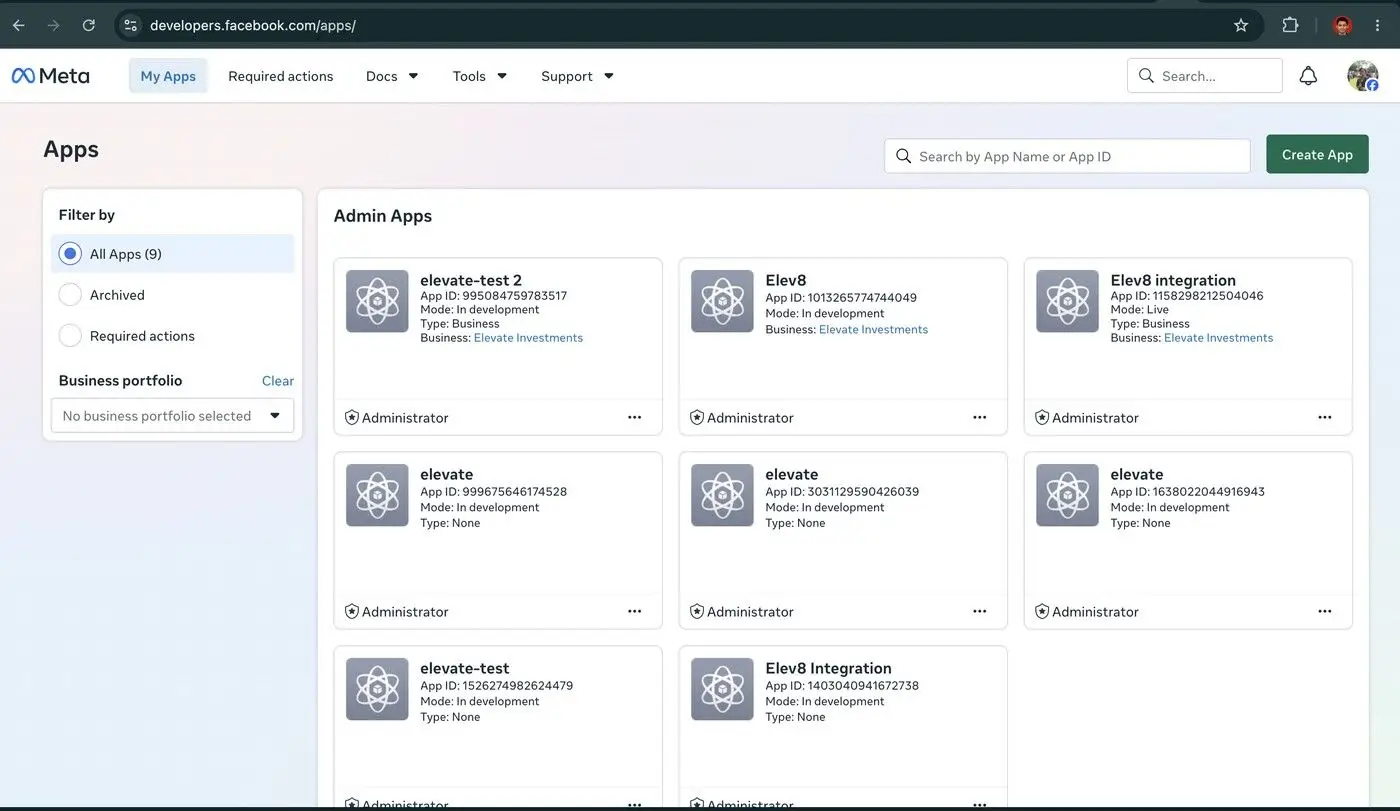1400x811 pixels.
Task: Click the Search by App Name field
Action: tap(1067, 156)
